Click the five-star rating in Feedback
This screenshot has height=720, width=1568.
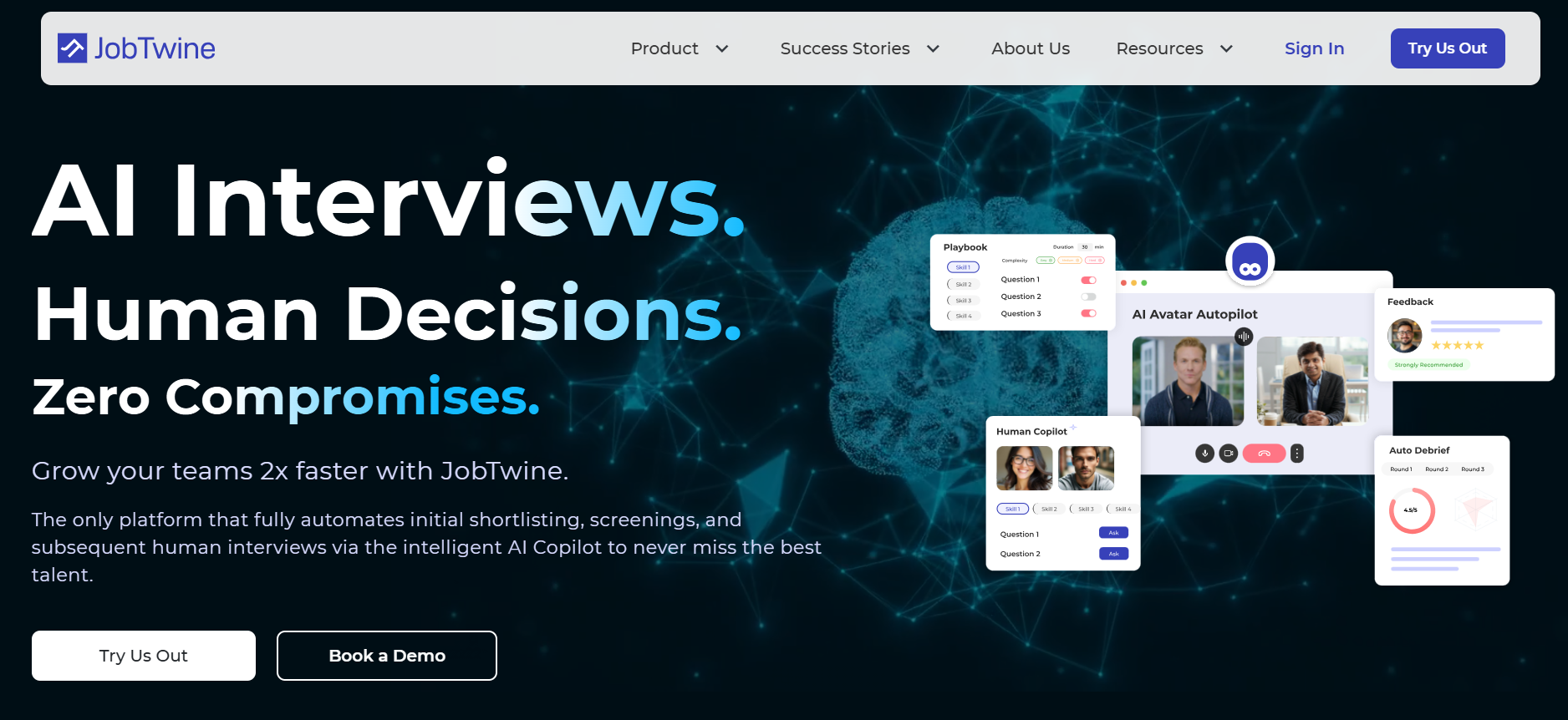(1457, 345)
